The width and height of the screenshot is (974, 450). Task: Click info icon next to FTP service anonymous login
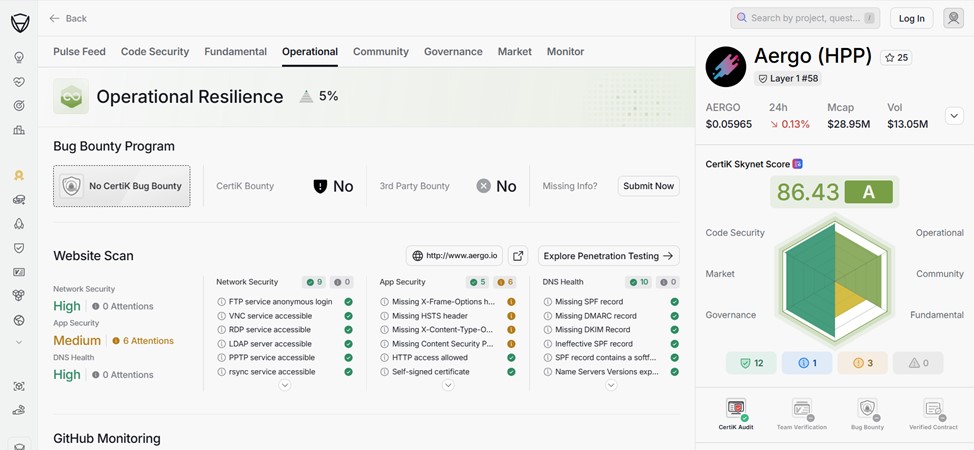221,302
